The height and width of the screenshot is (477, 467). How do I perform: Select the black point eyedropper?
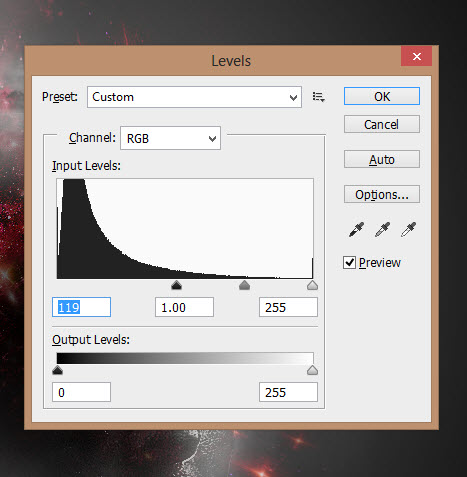(x=356, y=230)
